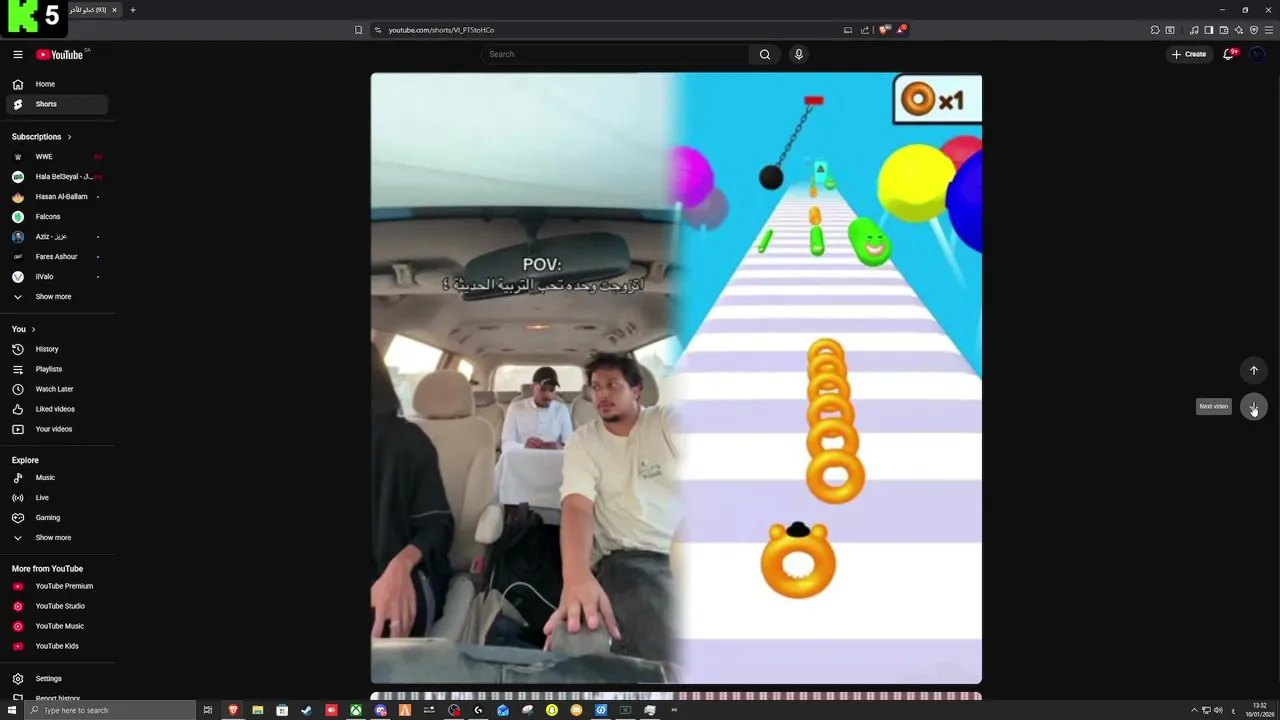Open YouTube notifications bell

(x=1228, y=54)
